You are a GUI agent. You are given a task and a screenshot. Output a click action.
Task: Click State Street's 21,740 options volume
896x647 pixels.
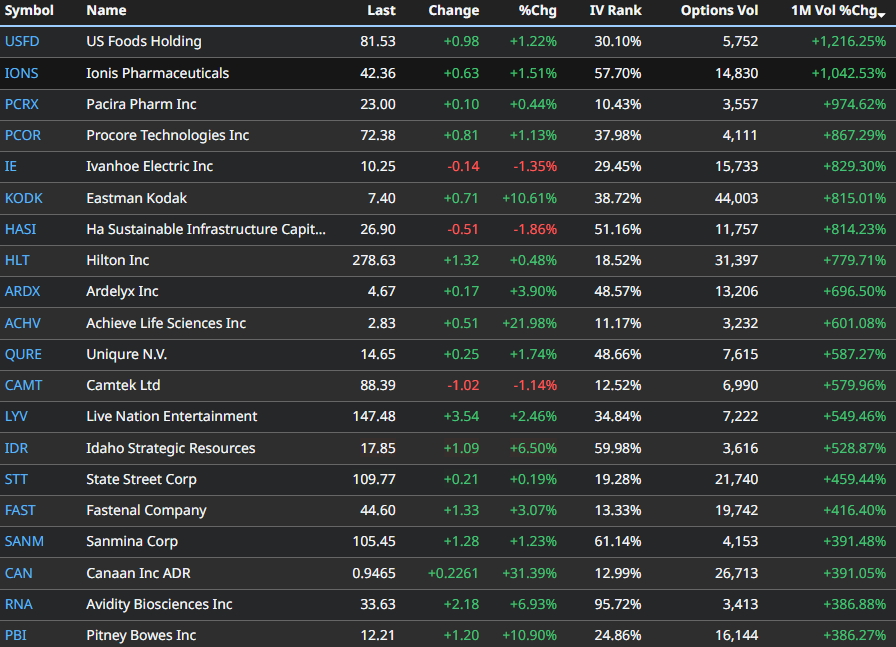[737, 479]
